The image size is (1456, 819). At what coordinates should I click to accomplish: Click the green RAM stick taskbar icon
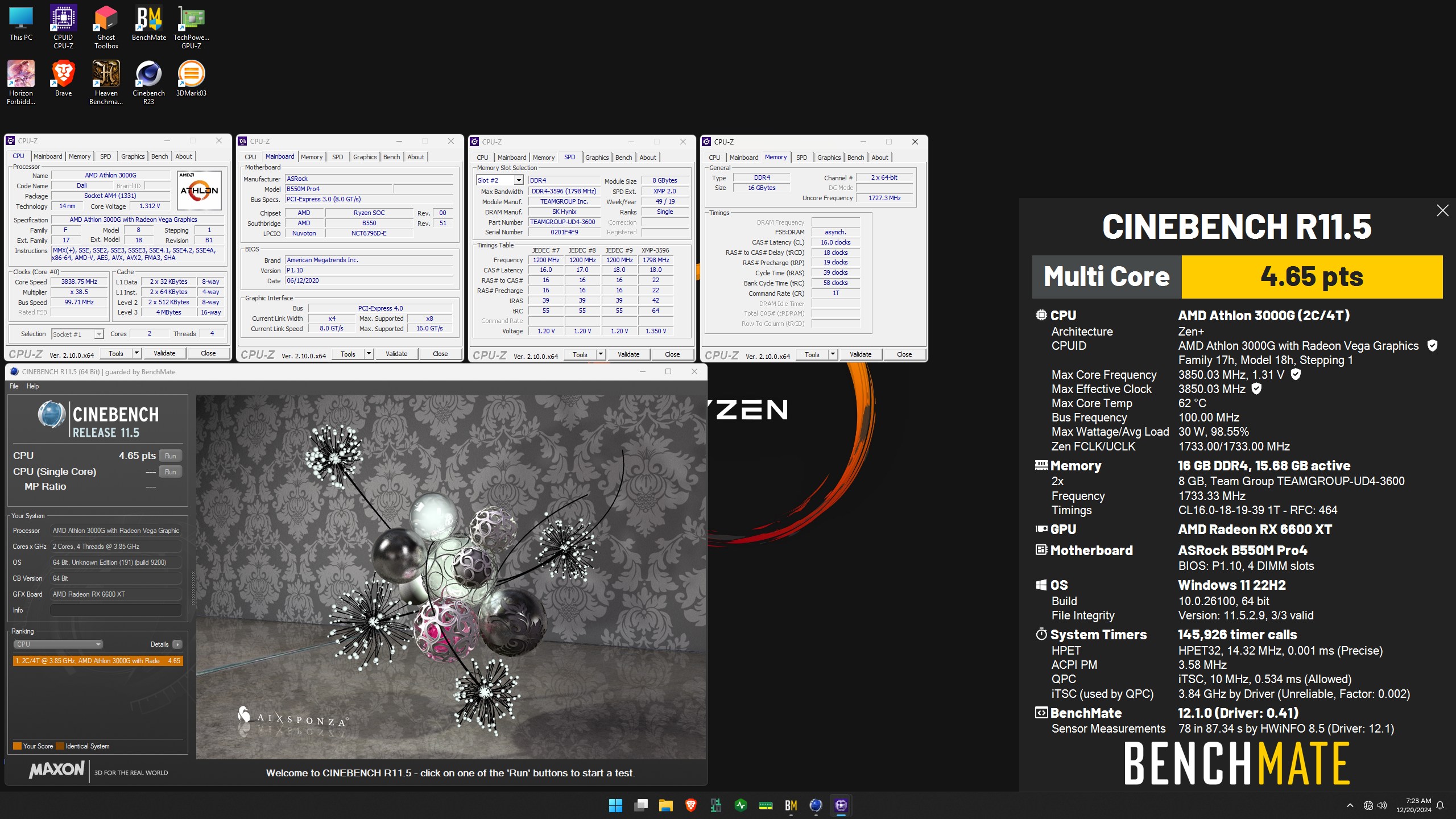[766, 805]
